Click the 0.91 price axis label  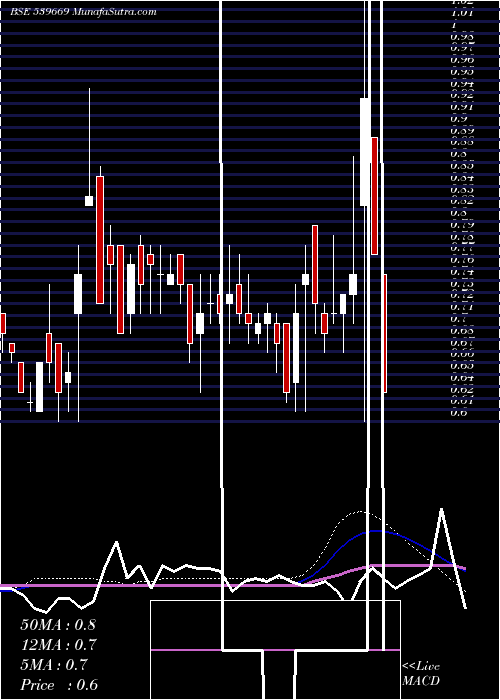[462, 107]
